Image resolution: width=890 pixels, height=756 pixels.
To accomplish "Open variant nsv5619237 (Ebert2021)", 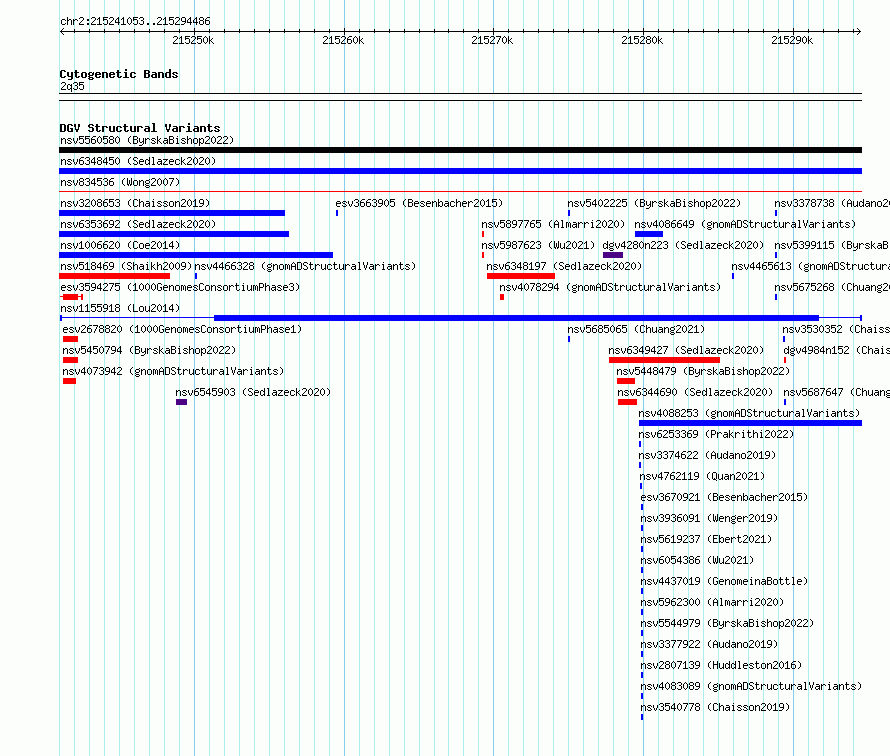I will click(x=707, y=539).
